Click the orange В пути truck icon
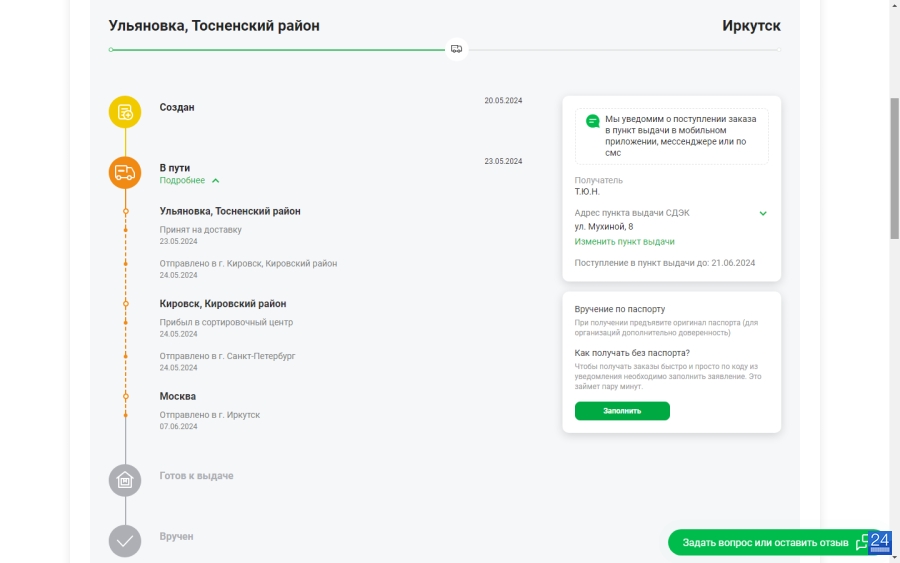The image size is (900, 563). pos(125,172)
